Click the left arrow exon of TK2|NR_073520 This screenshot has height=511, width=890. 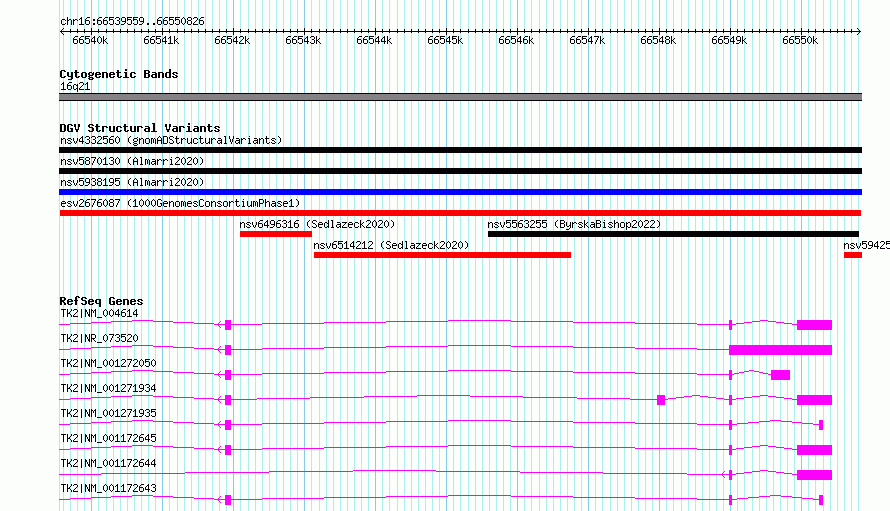point(228,350)
